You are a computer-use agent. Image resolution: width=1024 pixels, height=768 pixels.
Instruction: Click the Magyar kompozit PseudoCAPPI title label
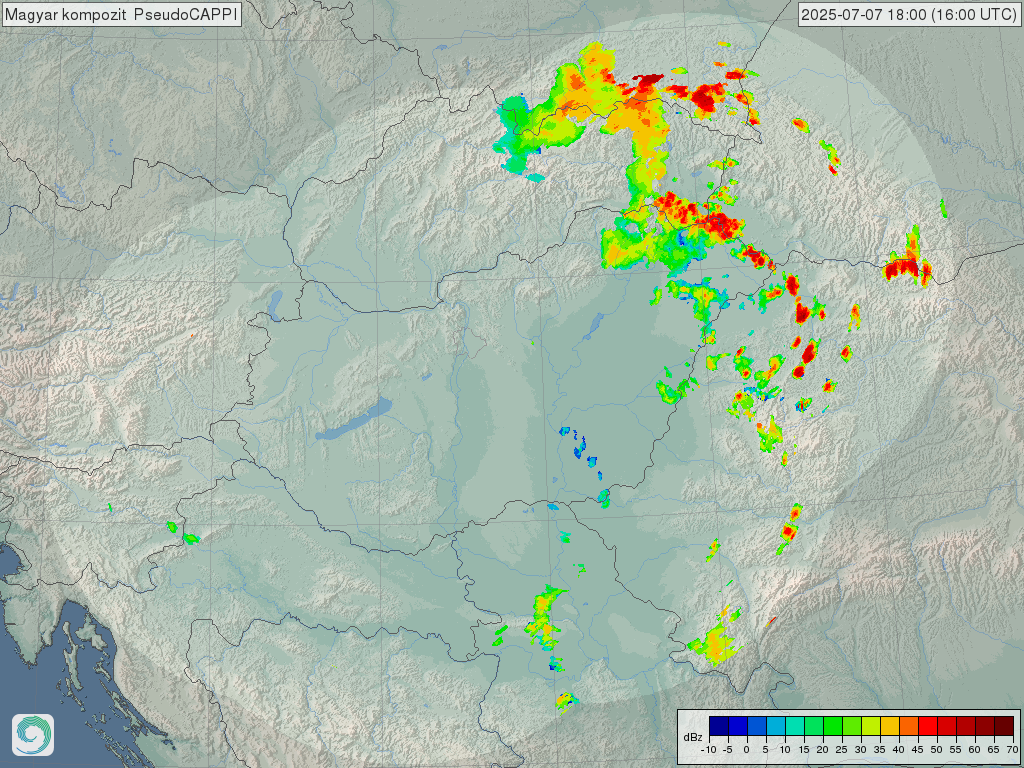pyautogui.click(x=121, y=14)
